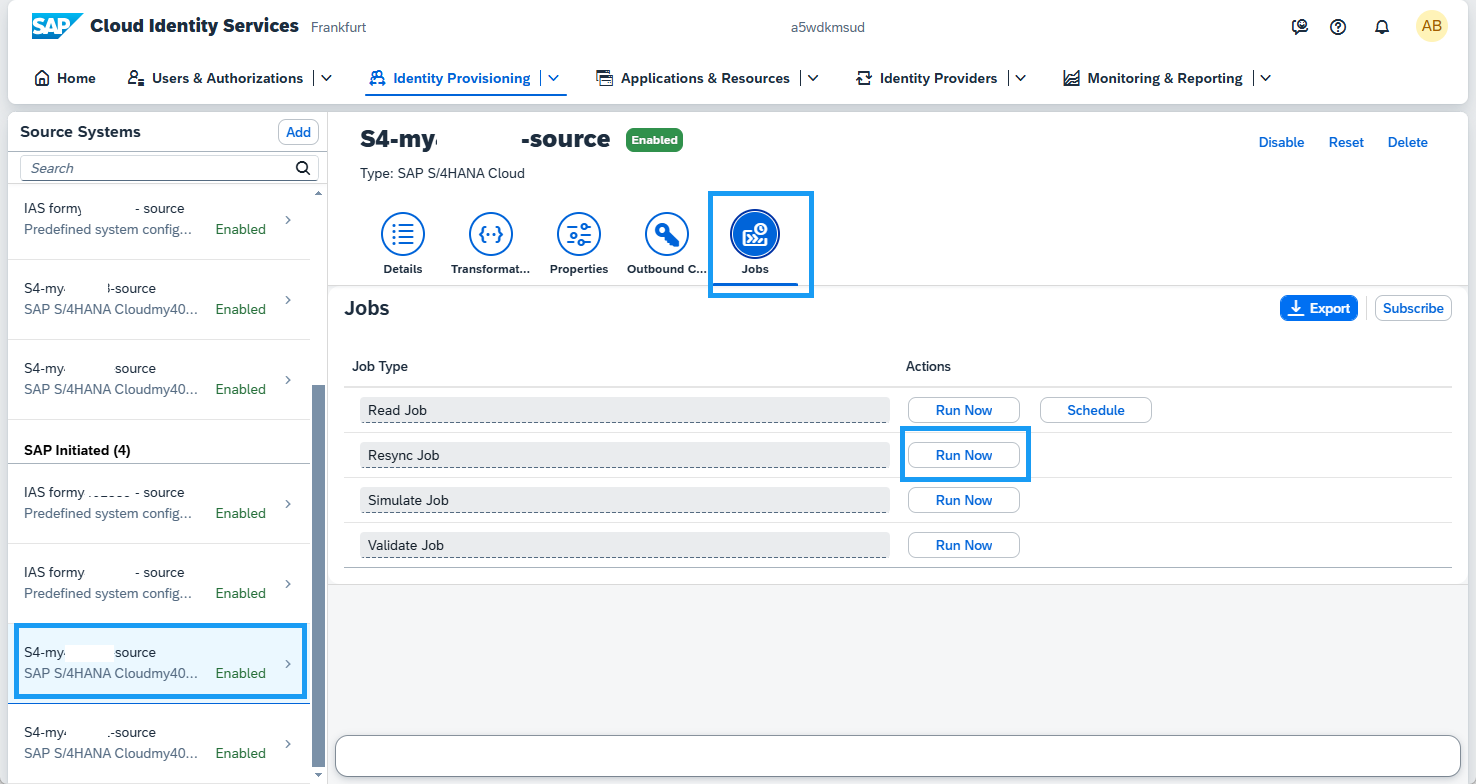This screenshot has width=1476, height=784.
Task: Open Identity Providers menu
Action: tap(927, 78)
